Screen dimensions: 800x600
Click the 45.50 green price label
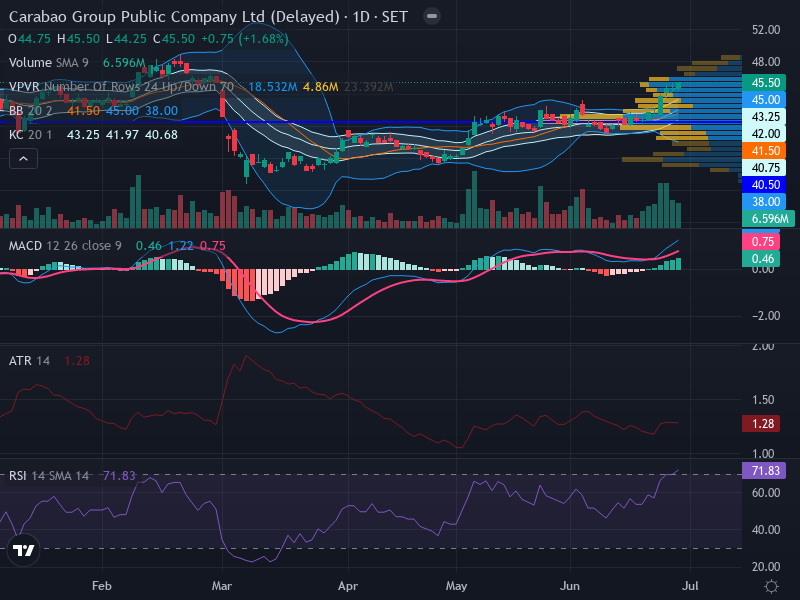764,83
